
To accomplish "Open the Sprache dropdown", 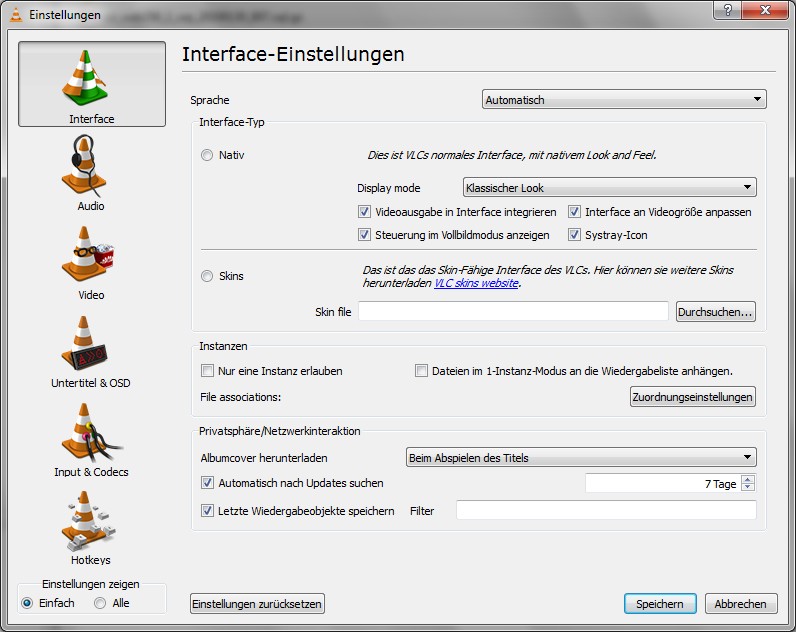I will pyautogui.click(x=623, y=100).
